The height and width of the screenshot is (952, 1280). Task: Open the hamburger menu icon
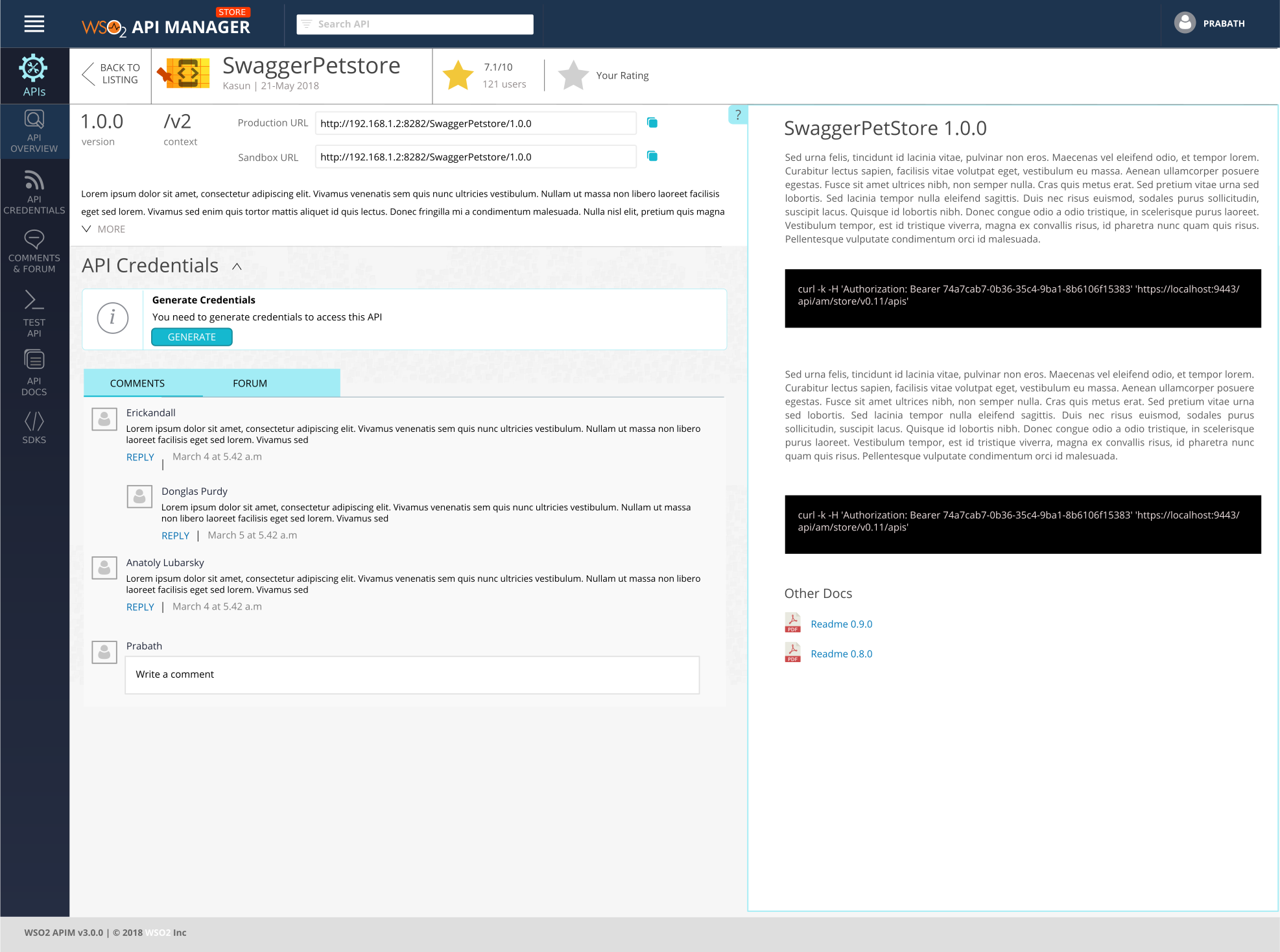click(34, 24)
